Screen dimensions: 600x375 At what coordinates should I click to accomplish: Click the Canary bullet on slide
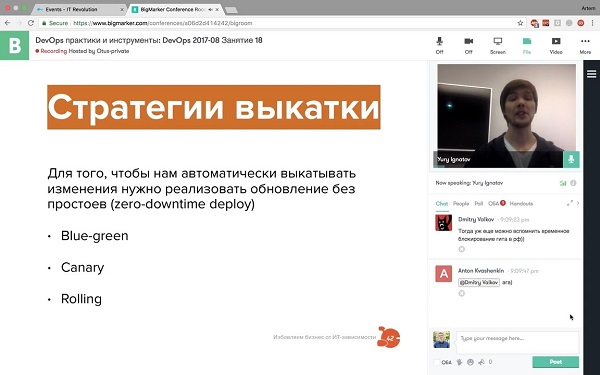(x=82, y=267)
